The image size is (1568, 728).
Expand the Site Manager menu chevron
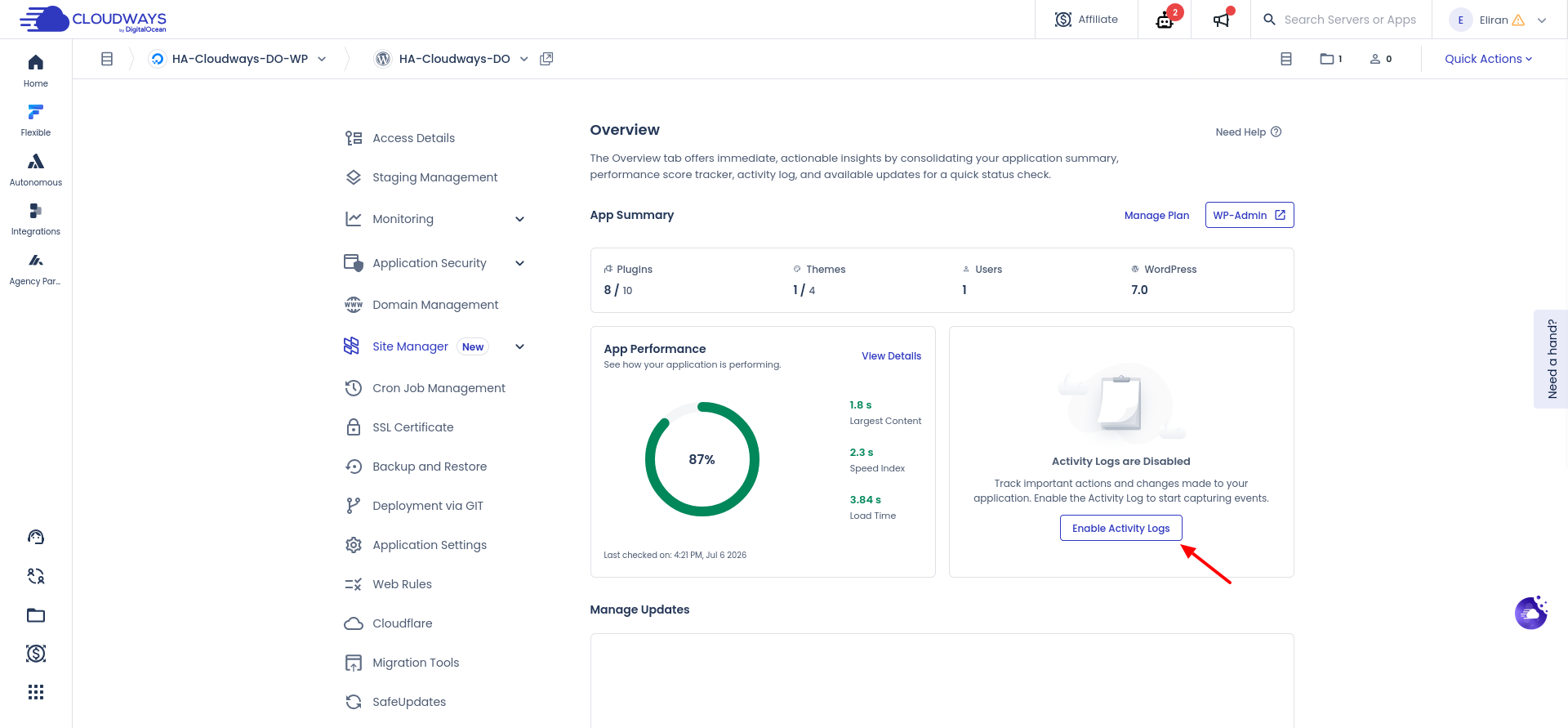coord(520,346)
